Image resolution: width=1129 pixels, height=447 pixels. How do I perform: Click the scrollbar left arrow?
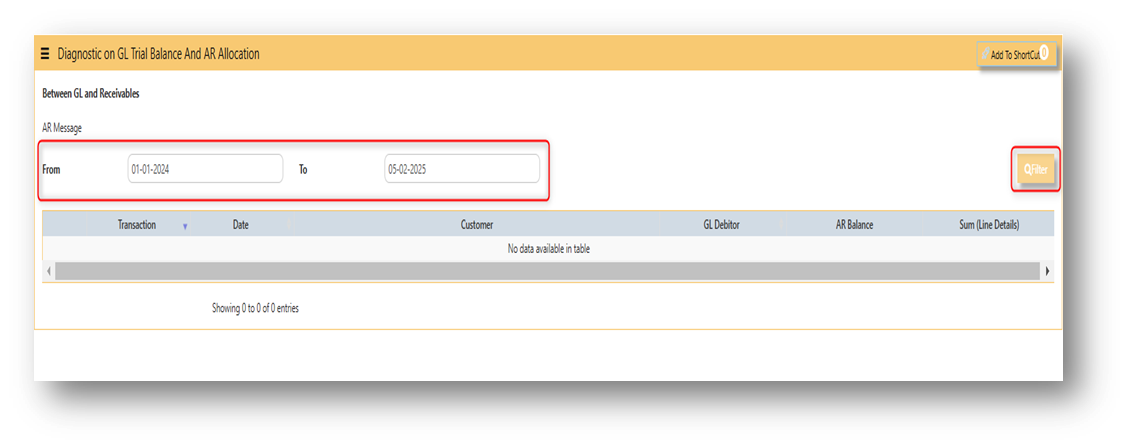click(49, 271)
